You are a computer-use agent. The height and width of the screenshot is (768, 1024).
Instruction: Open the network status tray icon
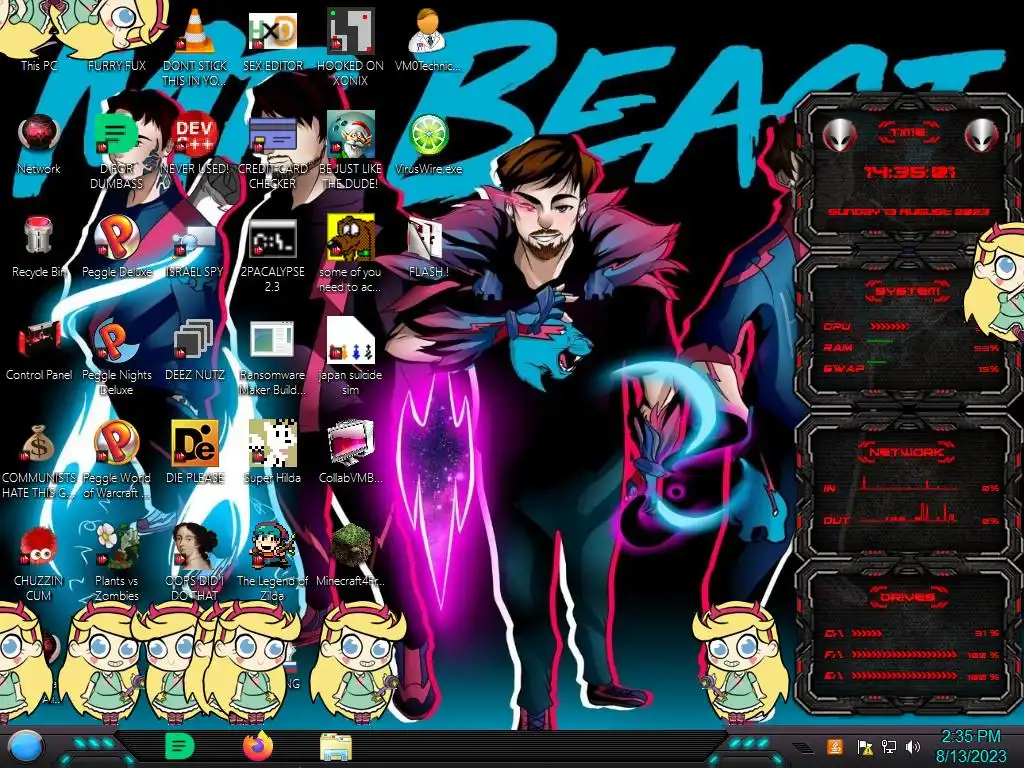889,747
